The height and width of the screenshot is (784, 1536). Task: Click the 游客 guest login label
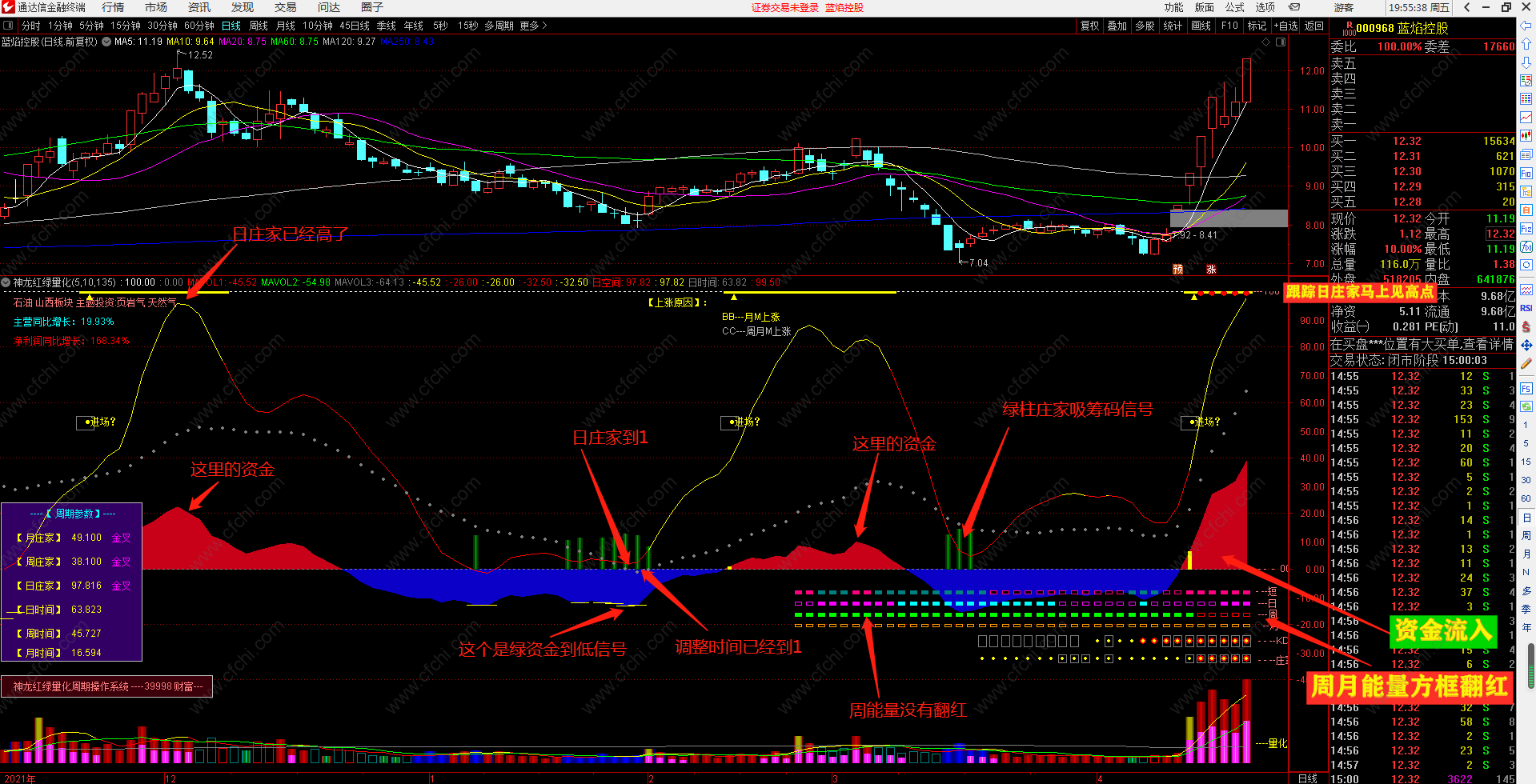(x=1343, y=7)
